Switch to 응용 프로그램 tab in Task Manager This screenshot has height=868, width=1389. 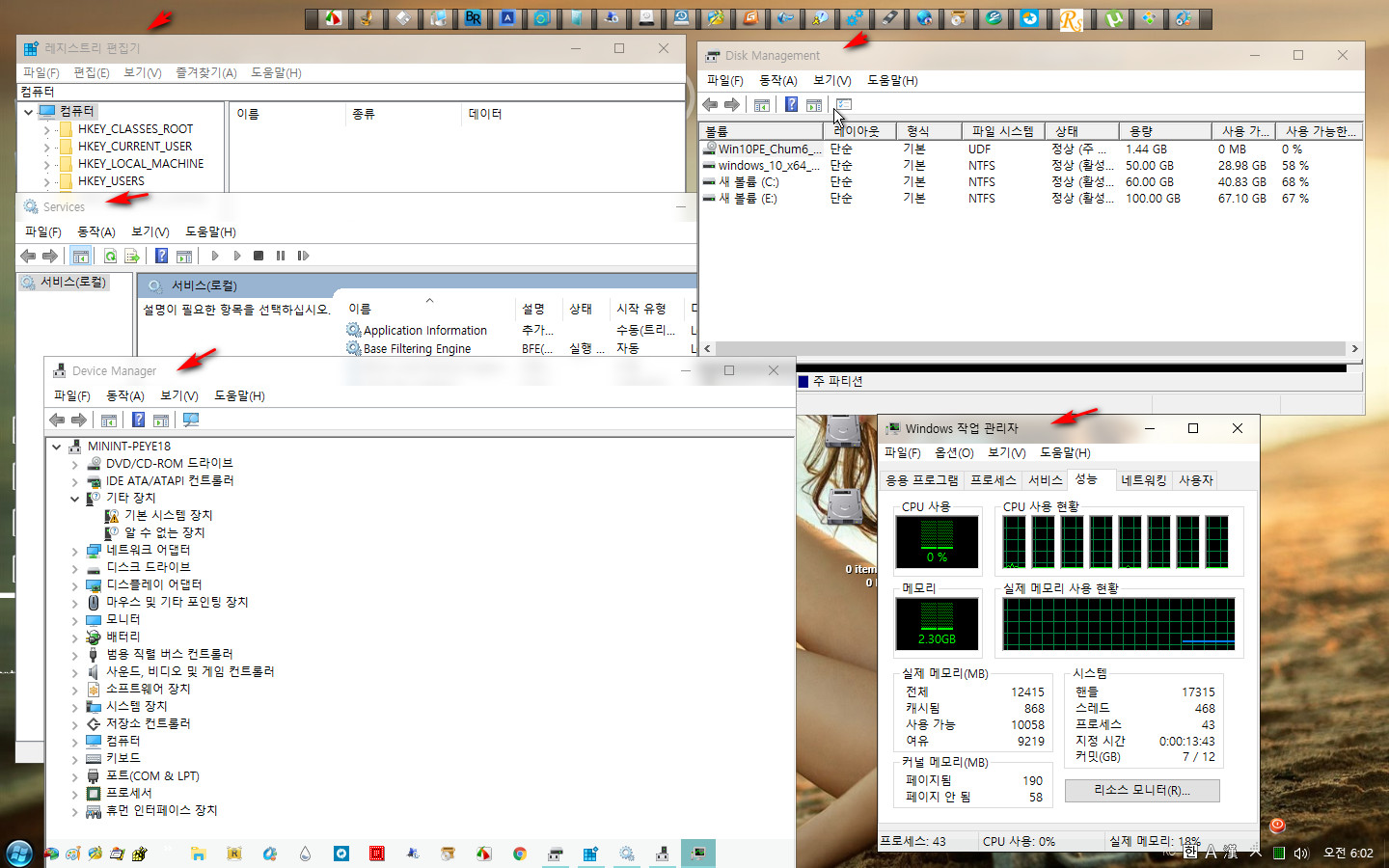[922, 480]
